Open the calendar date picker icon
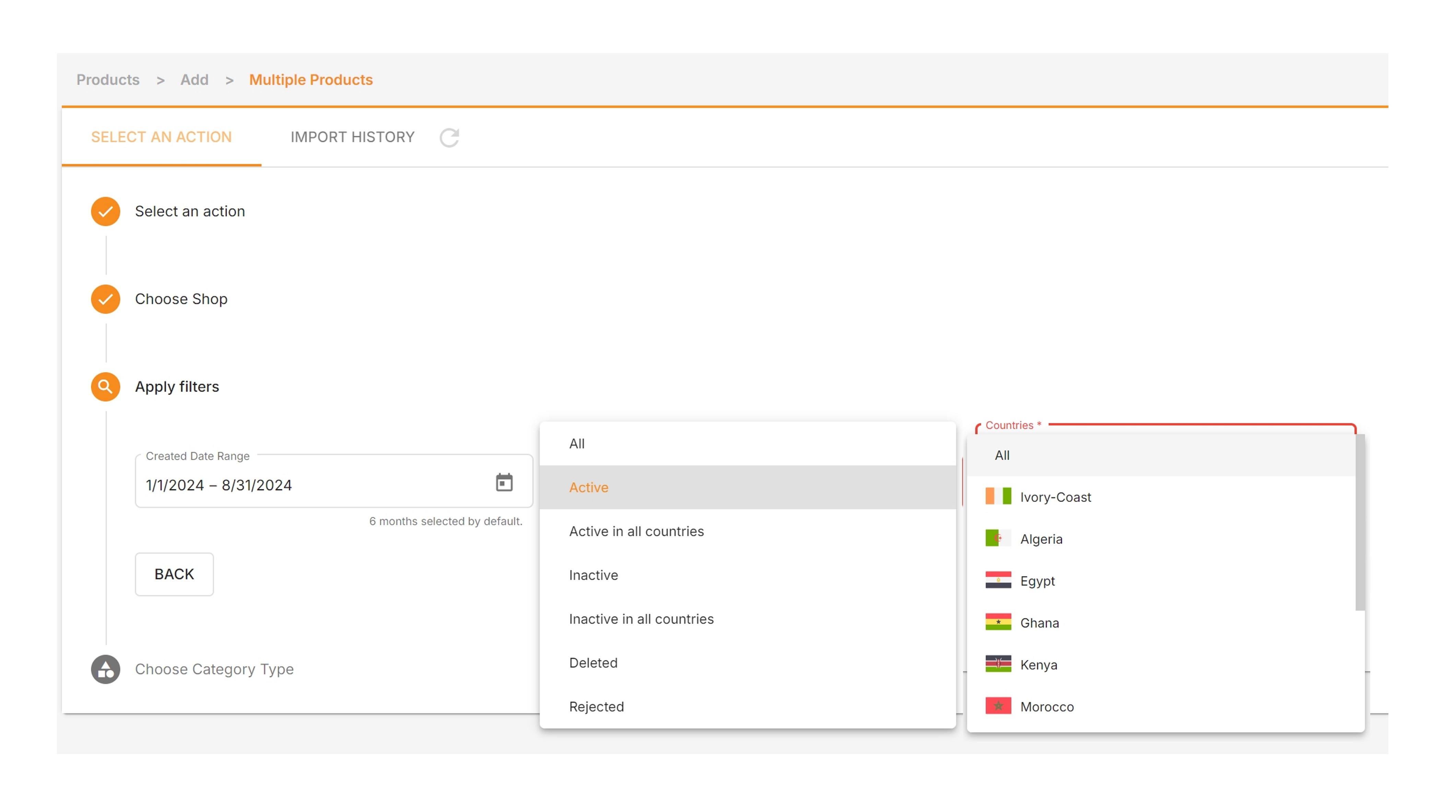Screen dimensions: 1456x812 (504, 482)
